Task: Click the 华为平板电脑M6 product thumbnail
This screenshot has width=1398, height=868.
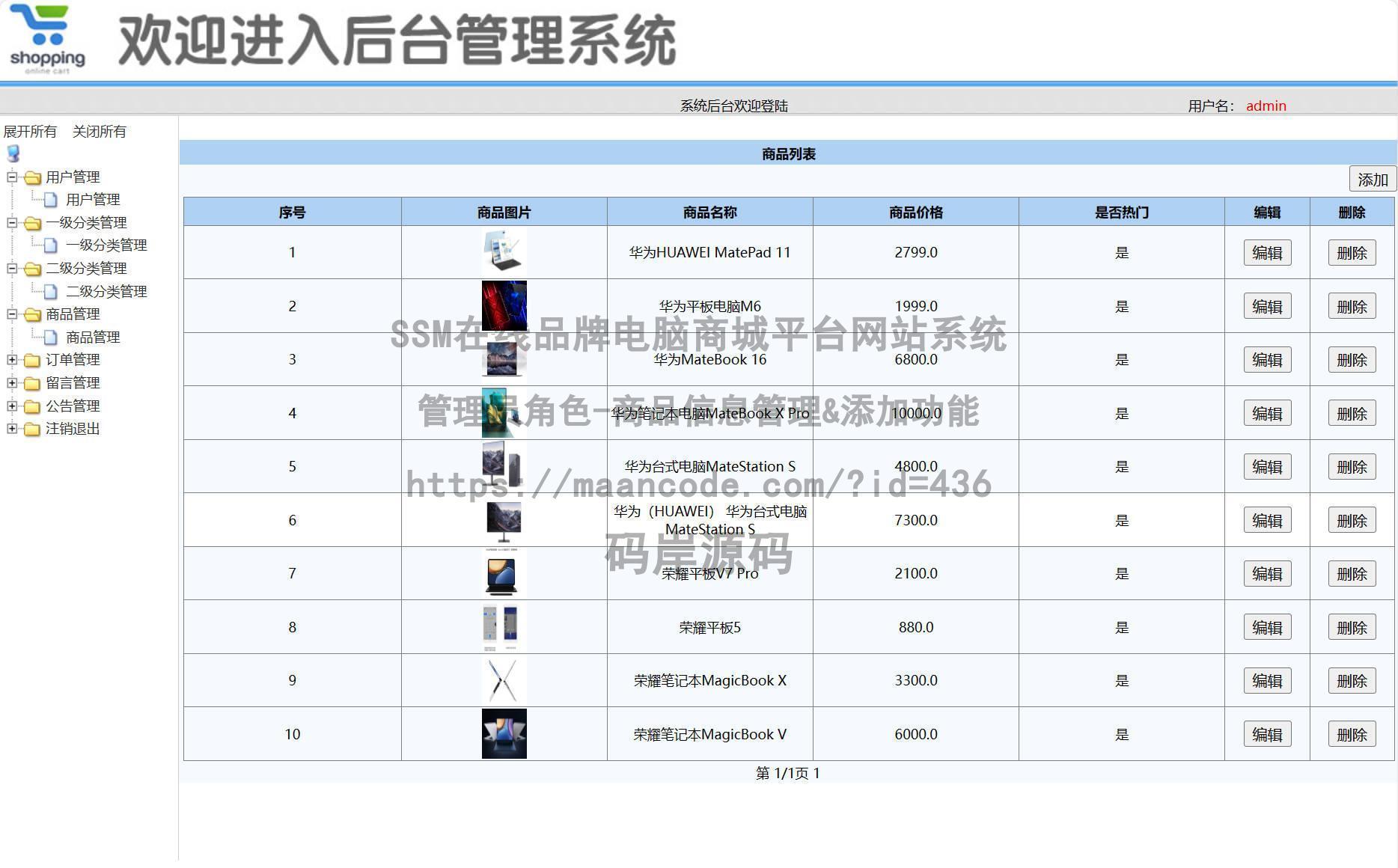Action: tap(504, 306)
